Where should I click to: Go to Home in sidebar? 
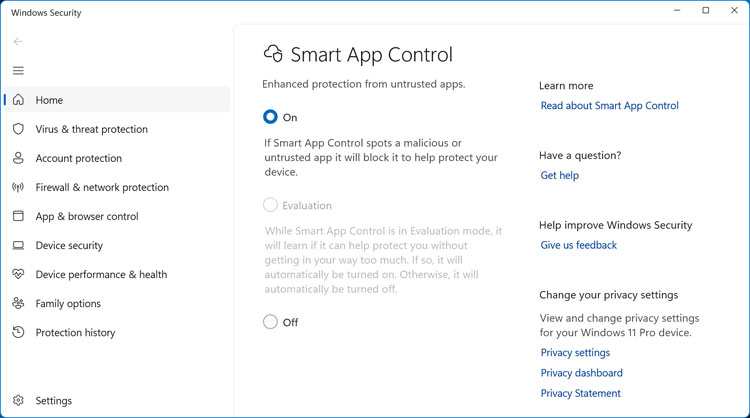pyautogui.click(x=117, y=99)
